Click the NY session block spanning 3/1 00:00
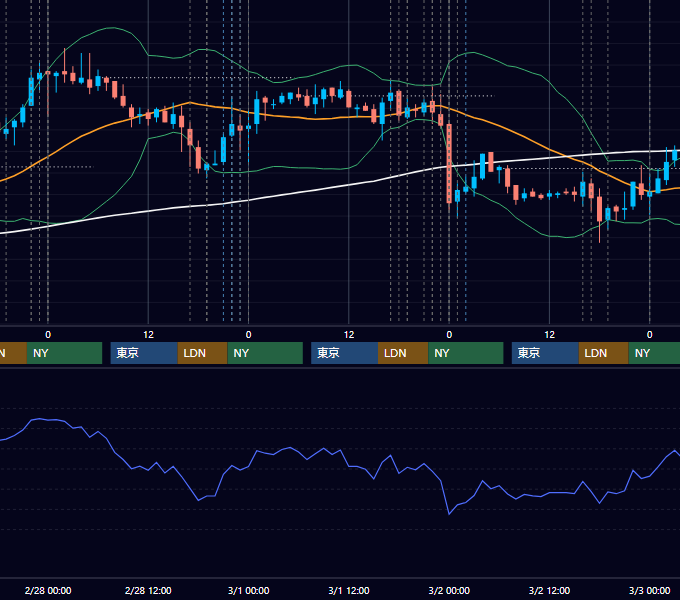 pos(265,353)
